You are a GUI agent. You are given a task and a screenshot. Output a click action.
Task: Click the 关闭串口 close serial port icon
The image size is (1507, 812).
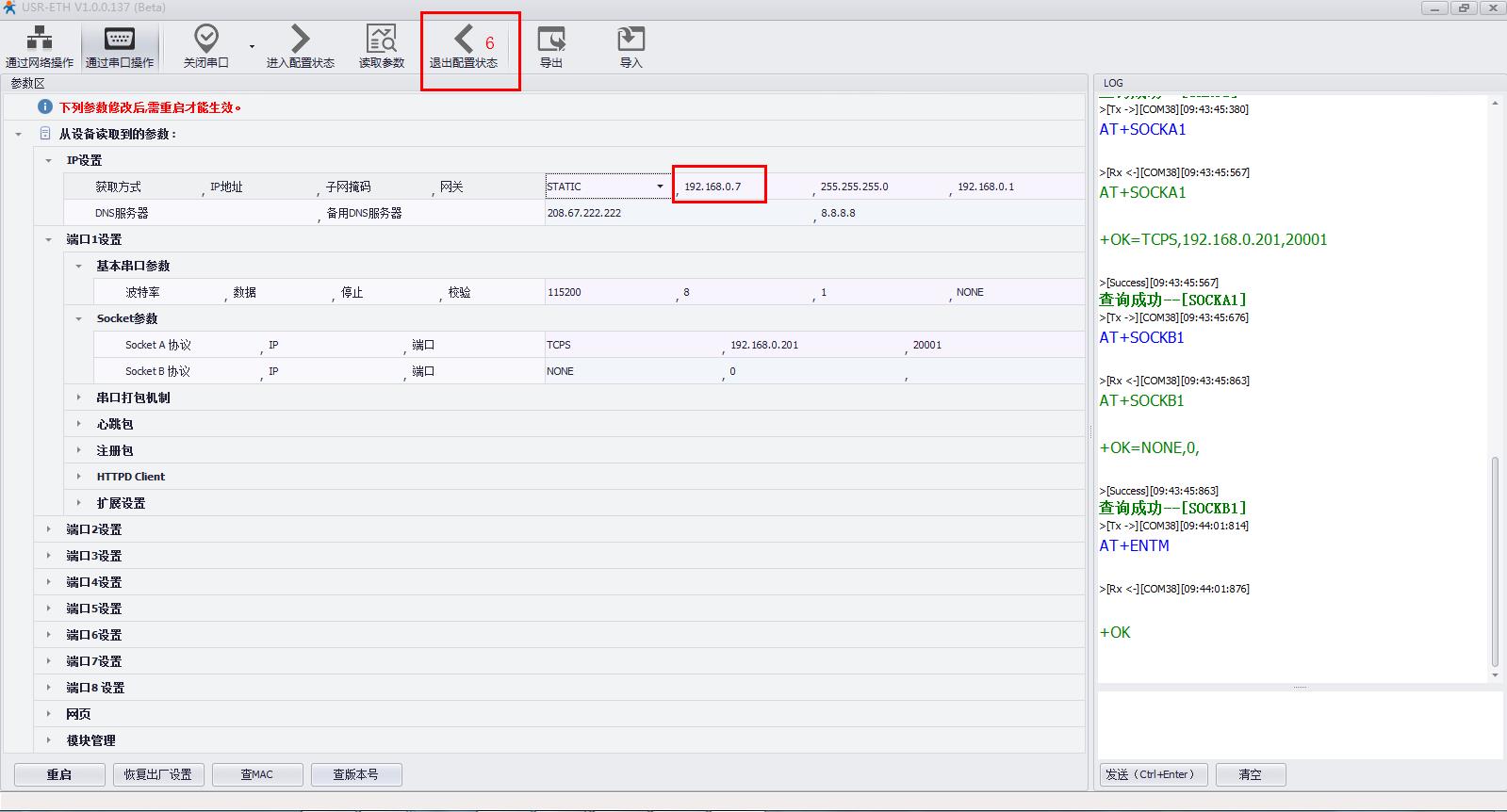205,45
